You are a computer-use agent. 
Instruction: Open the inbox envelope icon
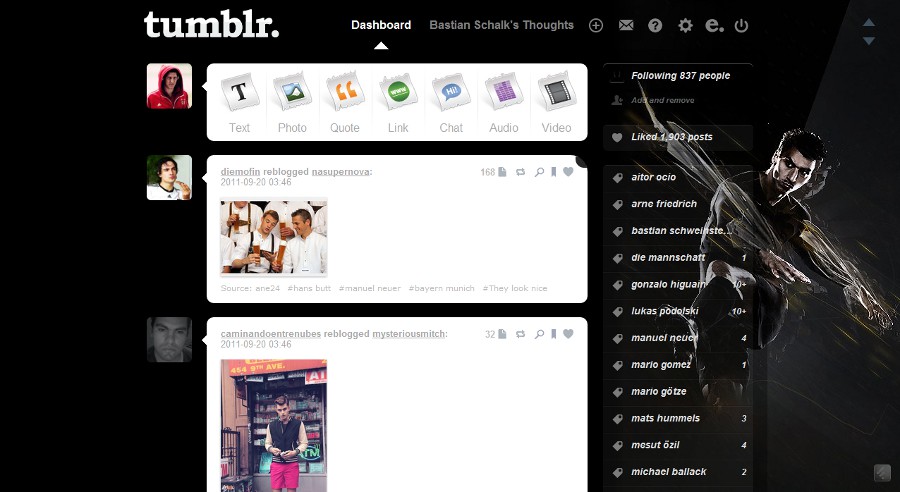(x=626, y=25)
